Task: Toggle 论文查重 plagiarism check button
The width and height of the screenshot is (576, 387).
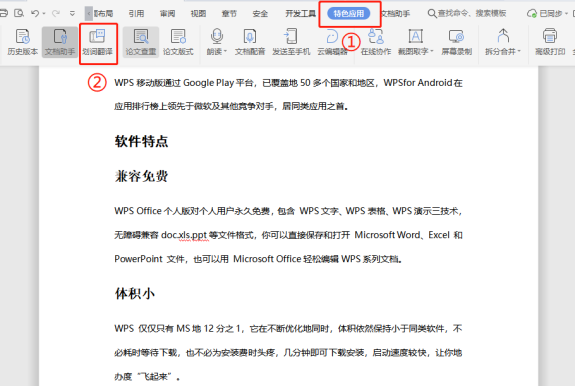Action: [x=141, y=42]
